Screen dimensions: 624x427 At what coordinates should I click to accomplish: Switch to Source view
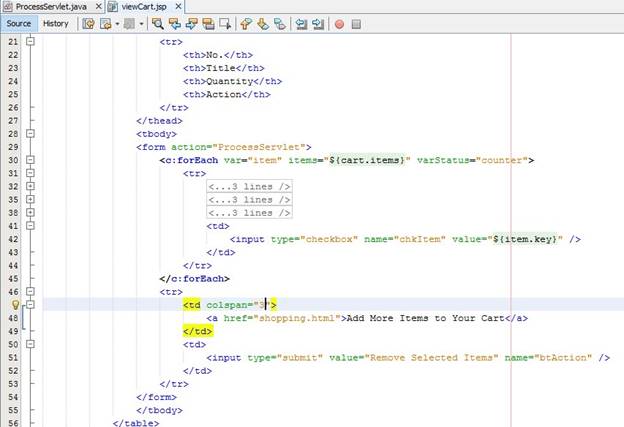tap(19, 23)
